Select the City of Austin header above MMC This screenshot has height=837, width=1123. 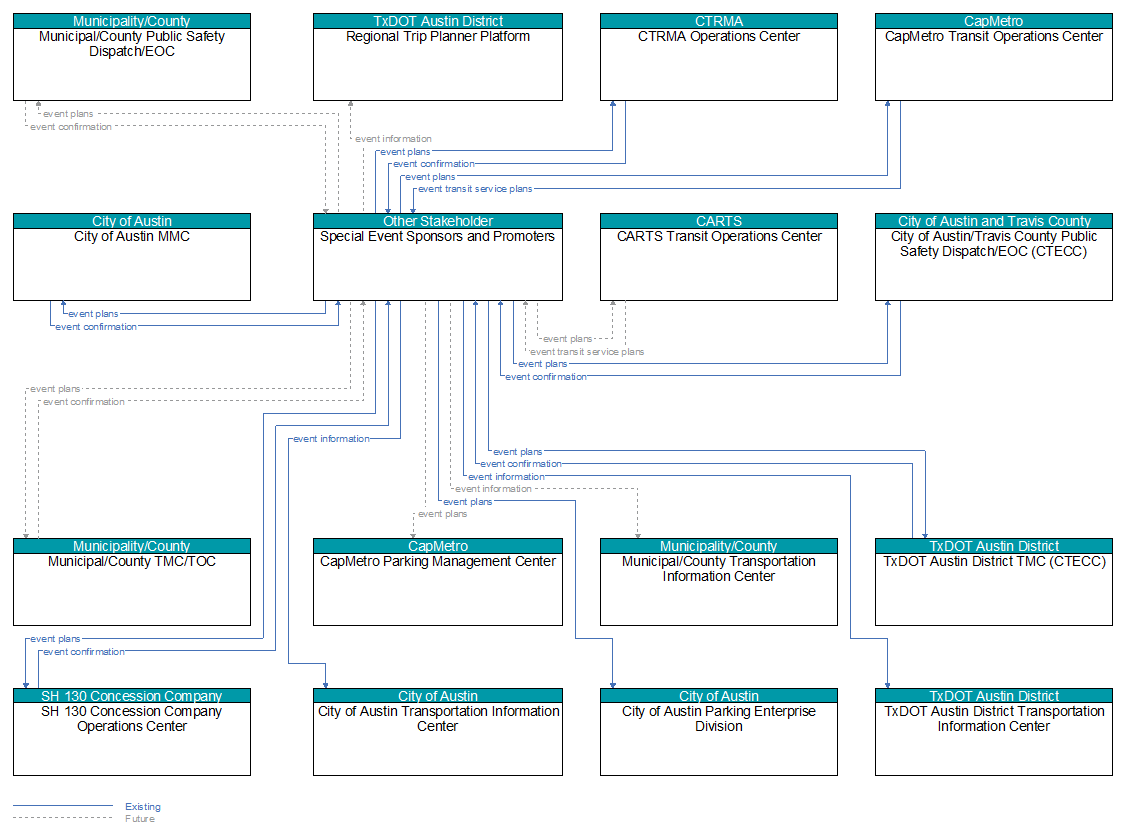[132, 221]
